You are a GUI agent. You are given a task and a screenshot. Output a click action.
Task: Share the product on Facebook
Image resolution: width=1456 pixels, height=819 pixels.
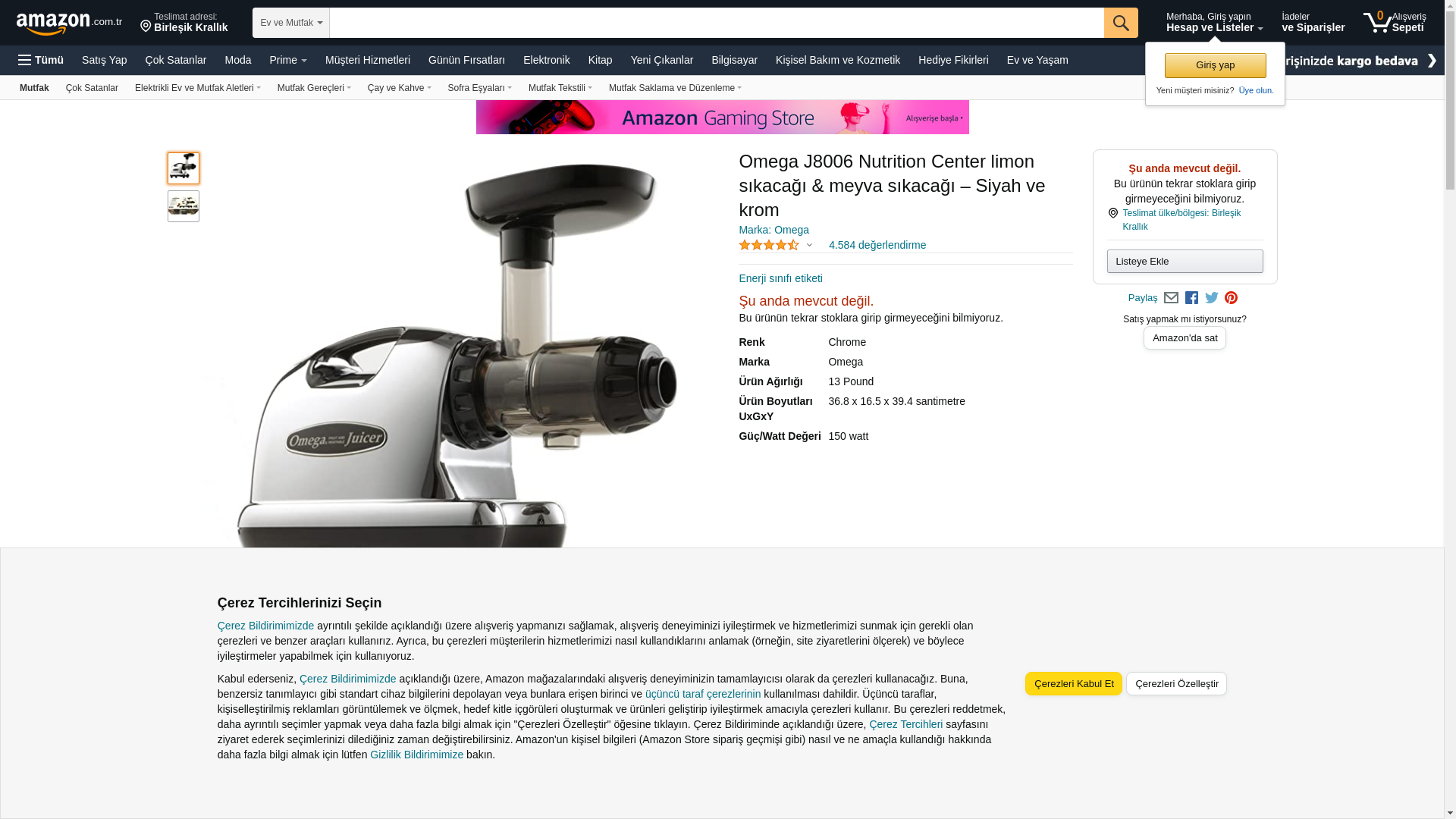(1191, 298)
